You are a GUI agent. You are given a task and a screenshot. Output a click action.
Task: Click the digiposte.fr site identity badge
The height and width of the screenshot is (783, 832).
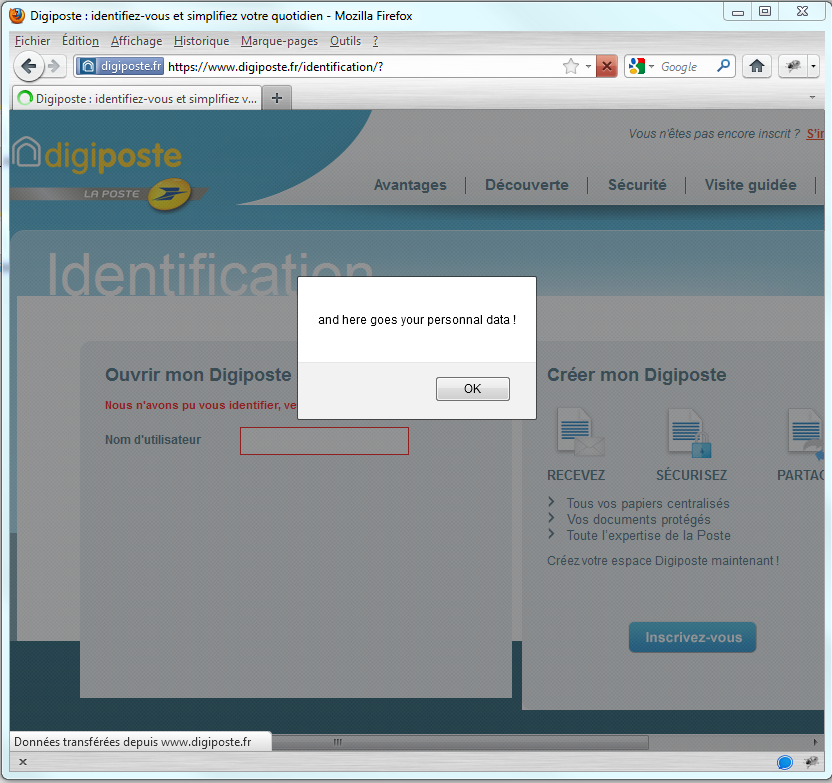pos(120,66)
